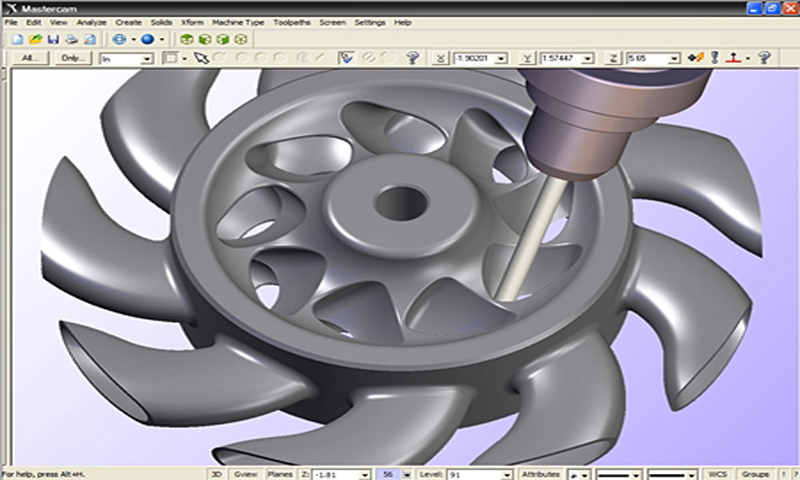Open the View menu

[x=58, y=22]
